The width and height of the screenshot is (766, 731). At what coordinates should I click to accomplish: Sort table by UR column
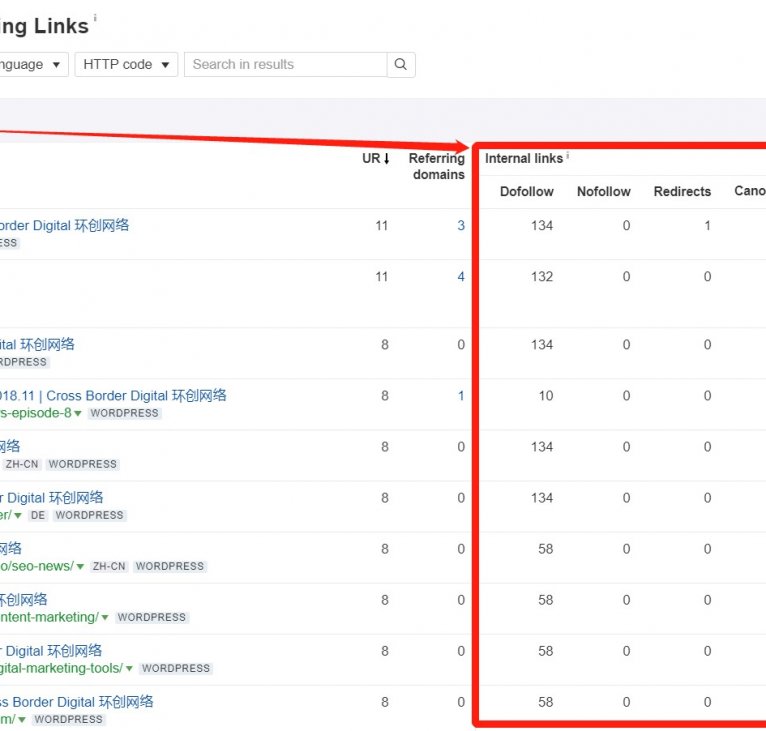click(376, 158)
